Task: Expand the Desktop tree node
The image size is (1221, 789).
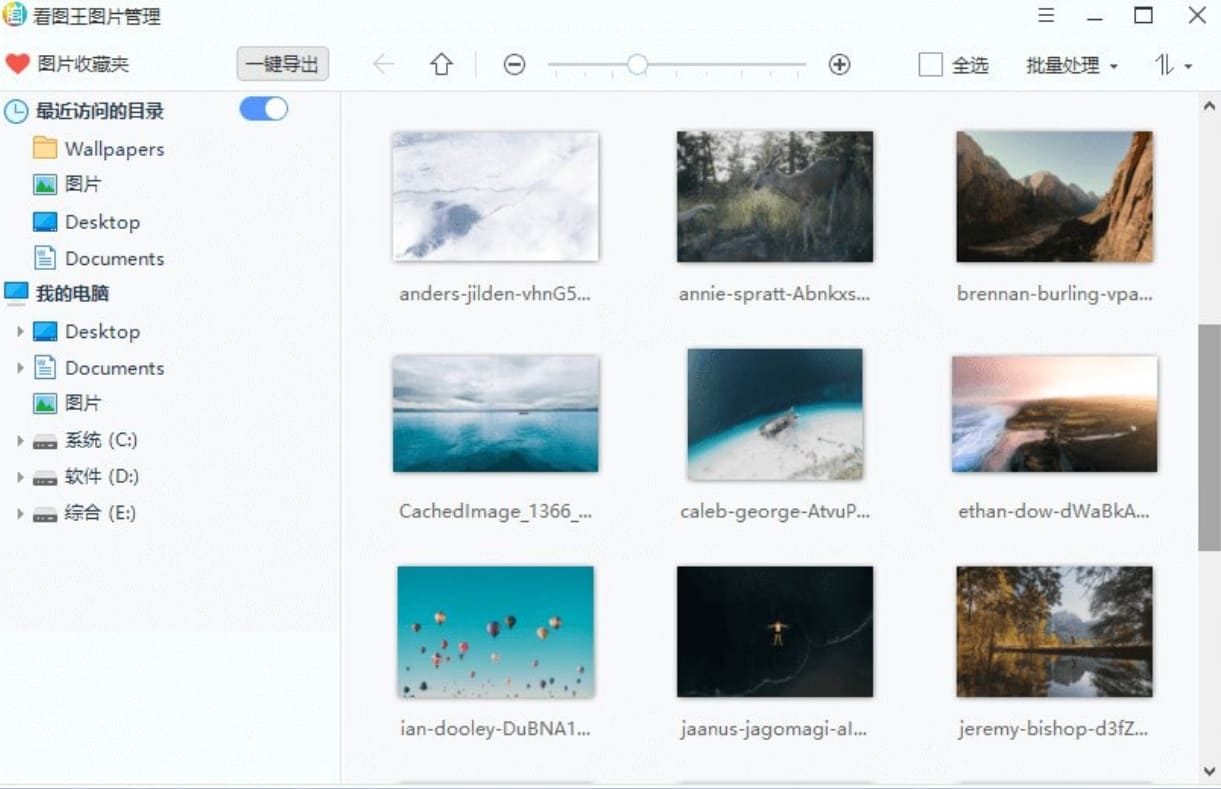Action: tap(20, 331)
